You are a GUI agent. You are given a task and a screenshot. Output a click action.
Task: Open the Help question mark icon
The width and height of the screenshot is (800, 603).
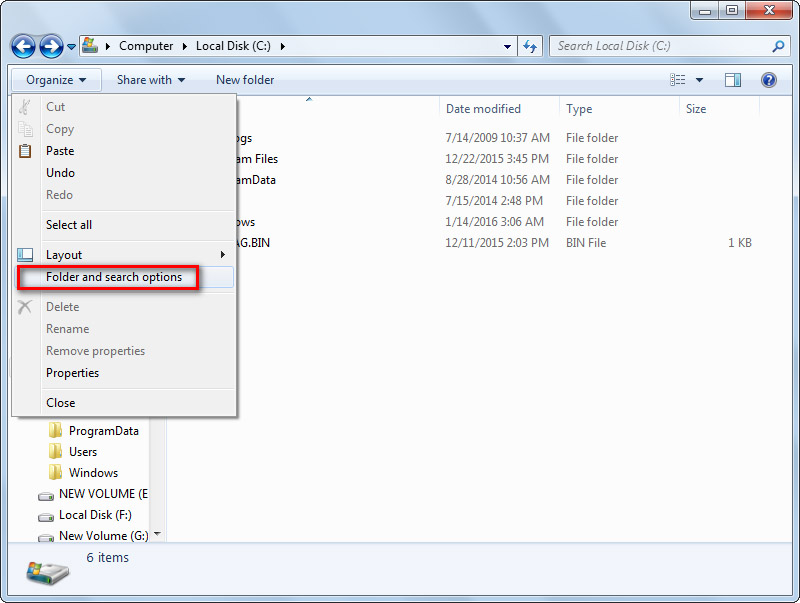769,80
